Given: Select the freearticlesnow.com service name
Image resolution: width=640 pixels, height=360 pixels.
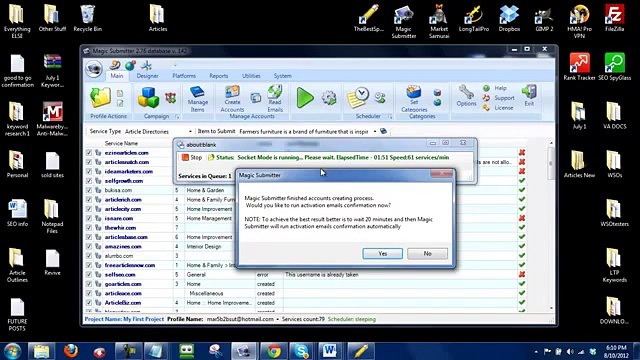Looking at the screenshot, I should coord(130,265).
